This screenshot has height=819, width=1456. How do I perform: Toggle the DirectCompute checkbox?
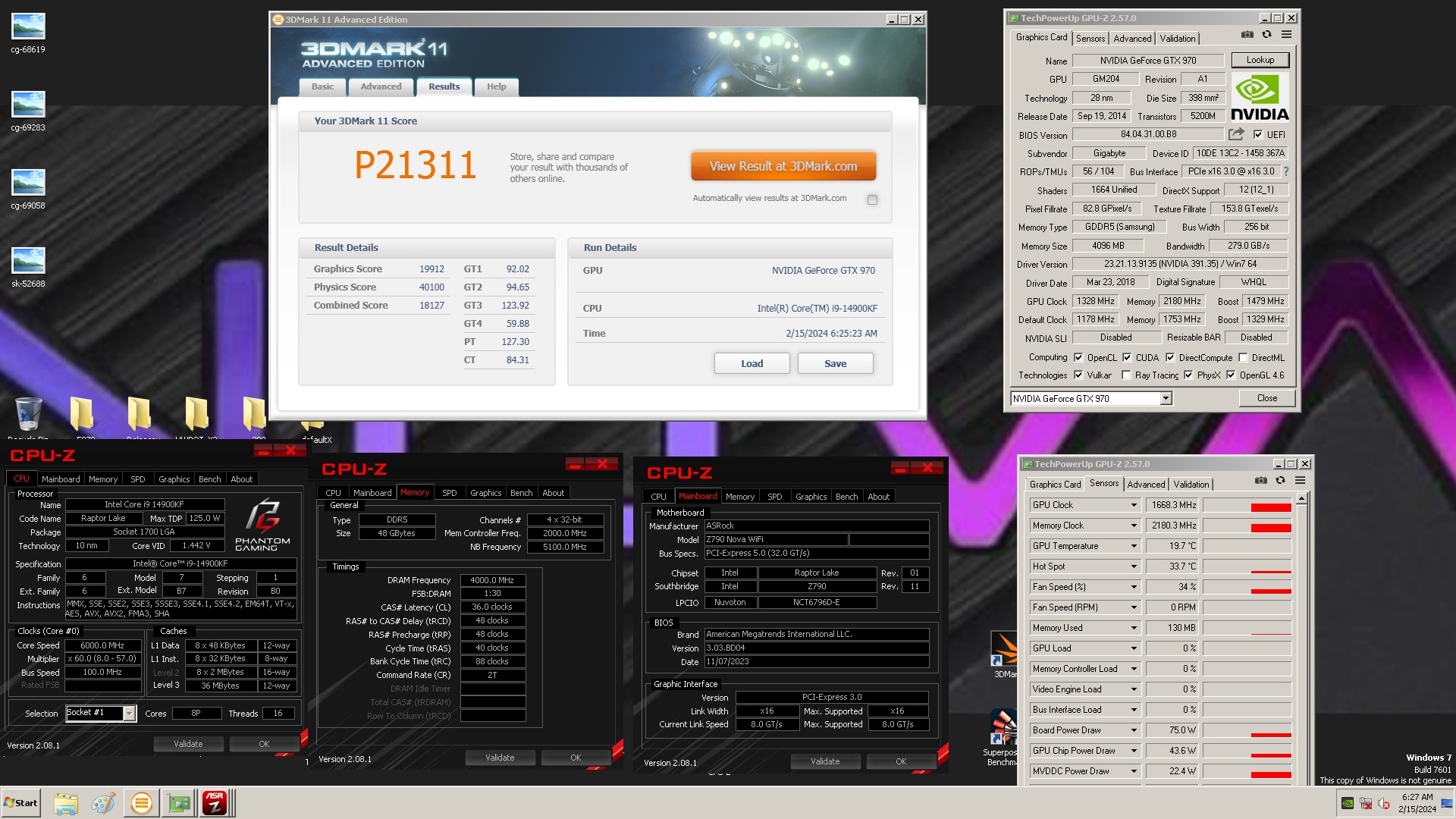point(1170,357)
